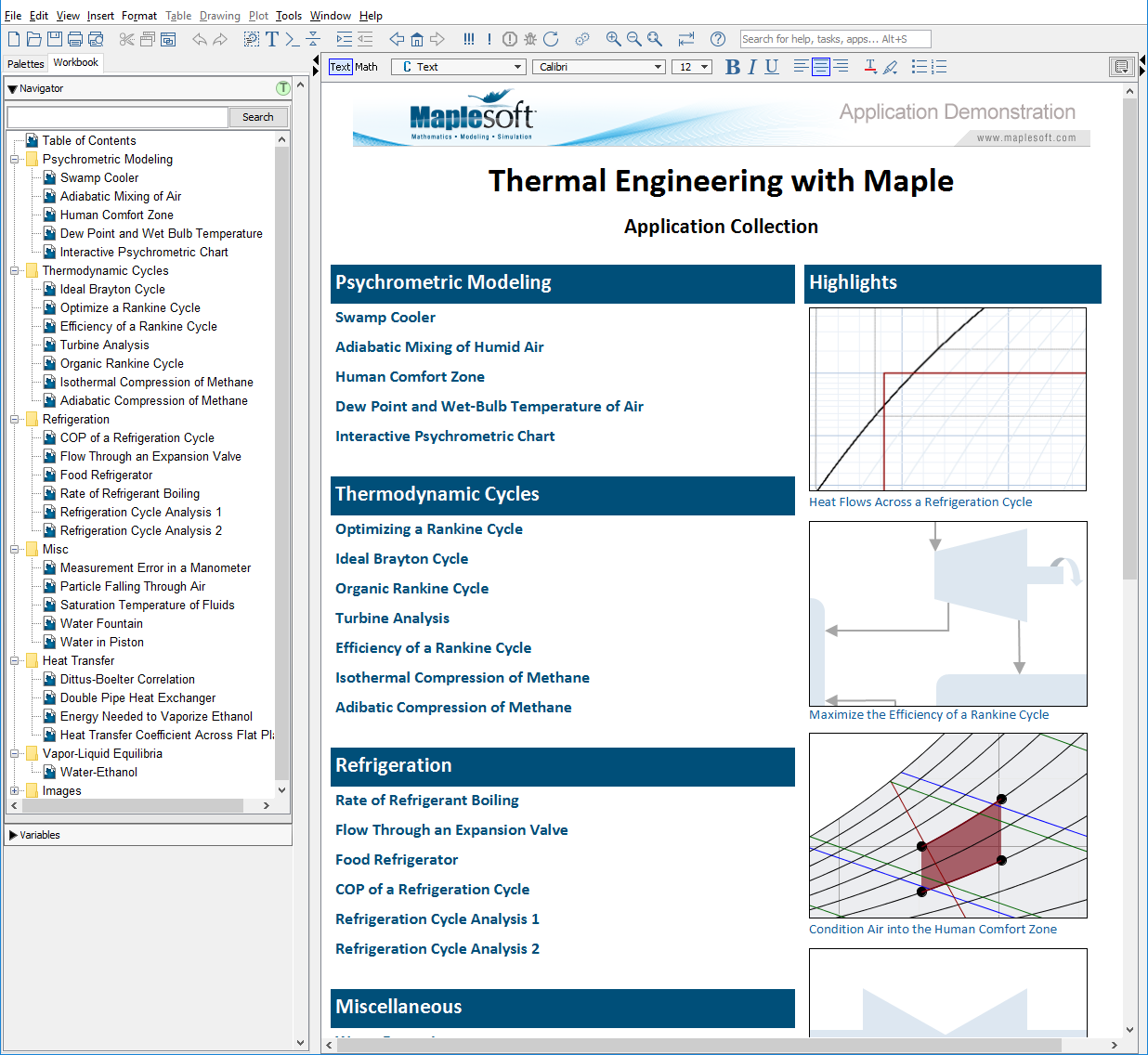Set center text alignment
Viewport: 1148px width, 1055px height.
821,67
